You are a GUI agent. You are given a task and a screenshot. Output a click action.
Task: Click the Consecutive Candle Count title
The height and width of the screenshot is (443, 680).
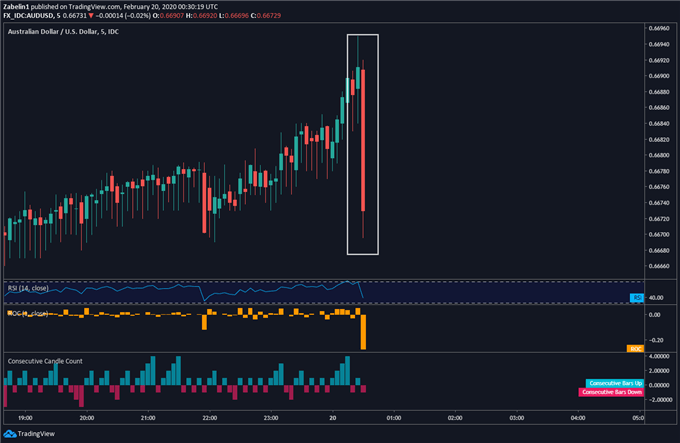pos(45,361)
